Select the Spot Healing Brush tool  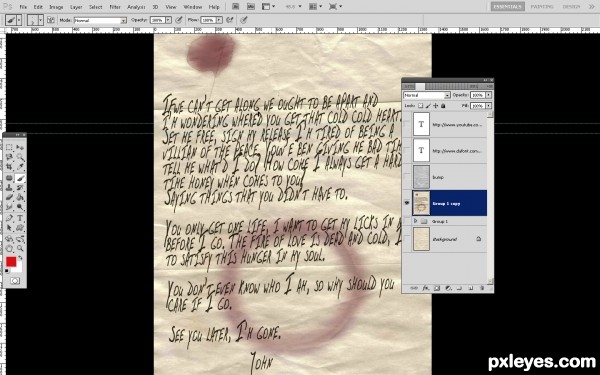[x=9, y=178]
